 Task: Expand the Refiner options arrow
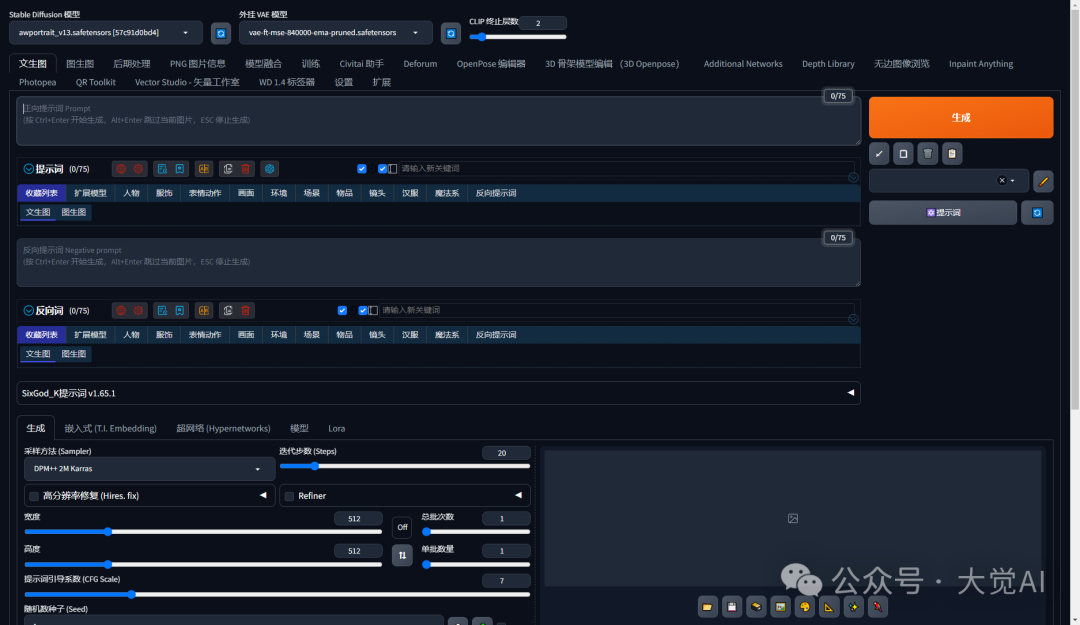coord(518,495)
